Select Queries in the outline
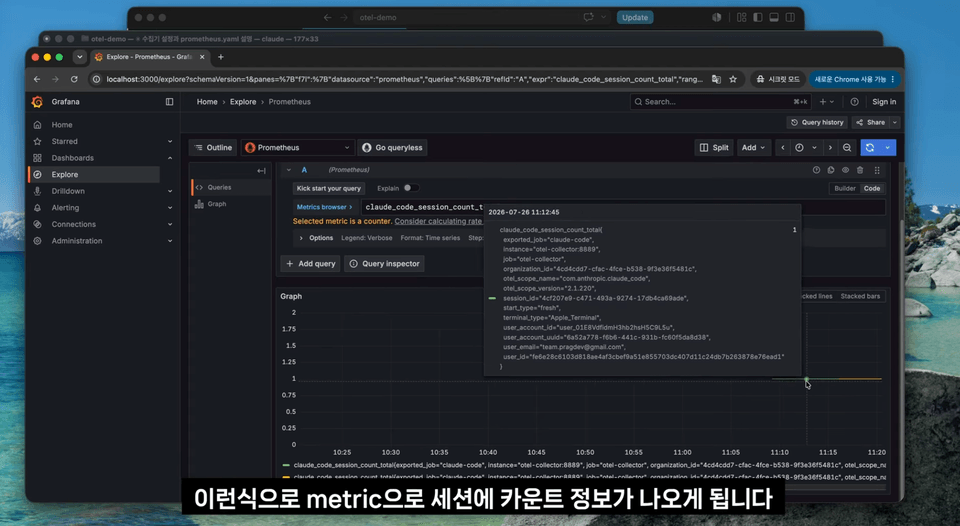960x526 pixels. (219, 187)
